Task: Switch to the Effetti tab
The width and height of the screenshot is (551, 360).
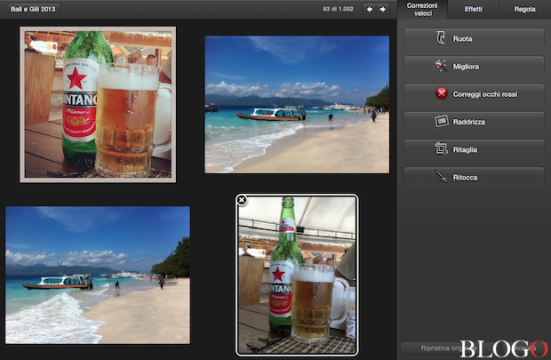Action: (x=473, y=9)
